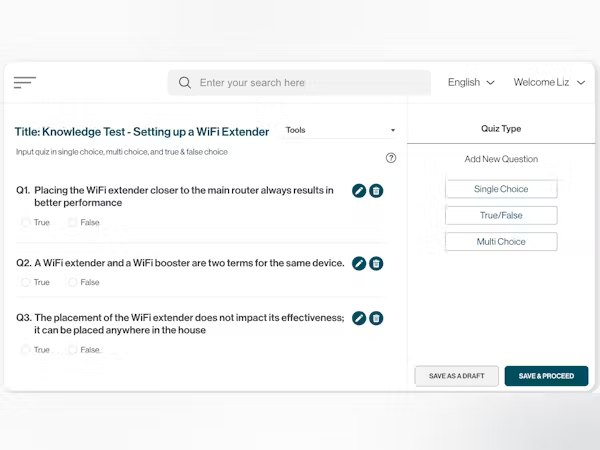Viewport: 600px width, 450px height.
Task: Add a Multi Choice question
Action: [x=501, y=242]
